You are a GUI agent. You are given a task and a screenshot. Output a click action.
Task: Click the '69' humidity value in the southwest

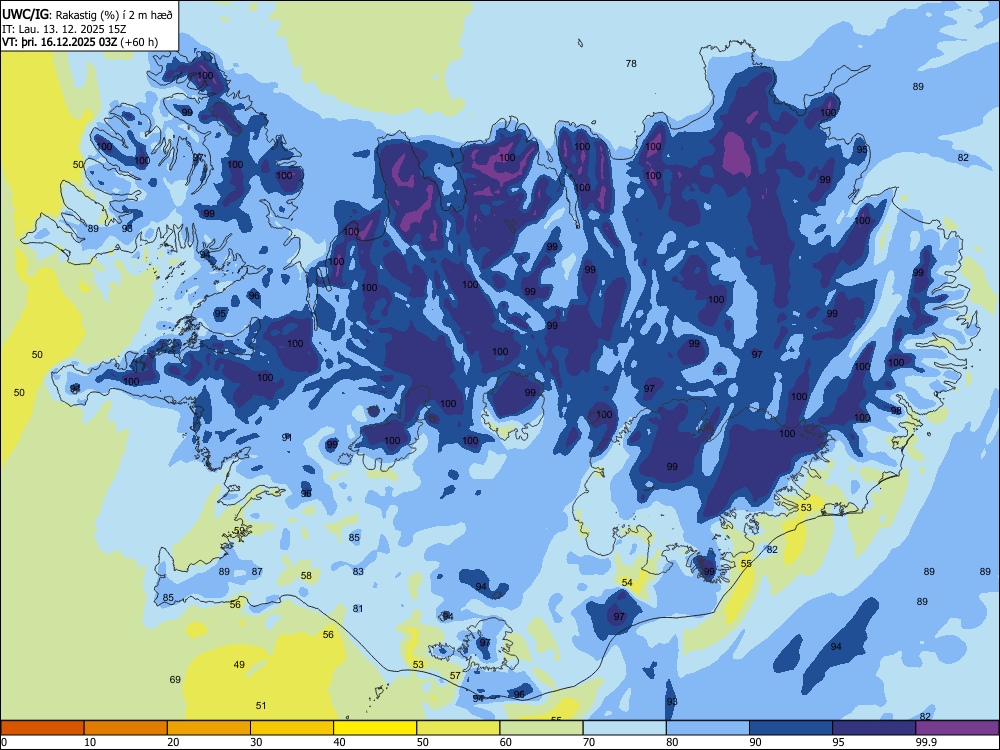175,680
